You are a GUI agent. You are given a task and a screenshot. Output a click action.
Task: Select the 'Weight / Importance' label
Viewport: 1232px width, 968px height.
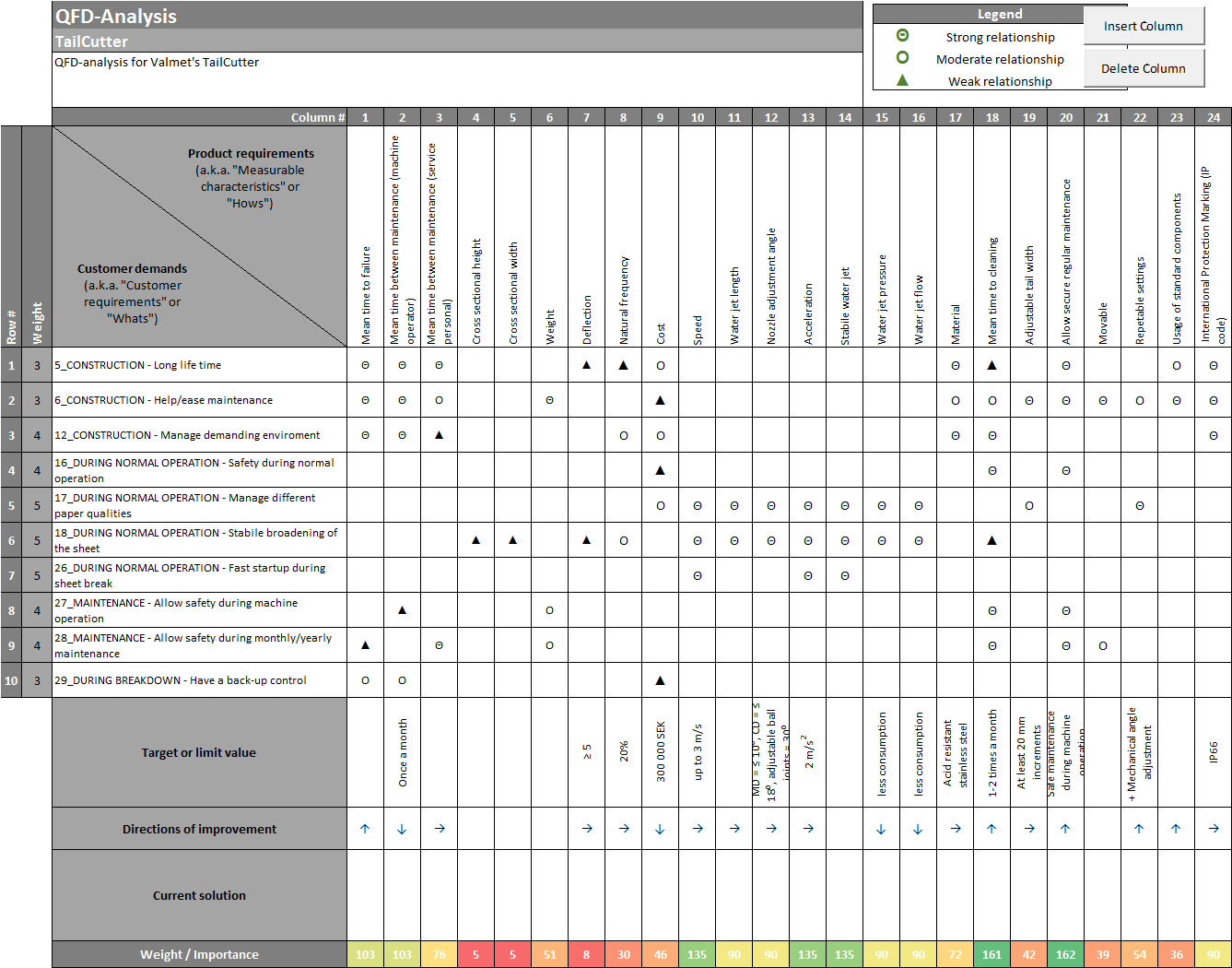[x=200, y=954]
